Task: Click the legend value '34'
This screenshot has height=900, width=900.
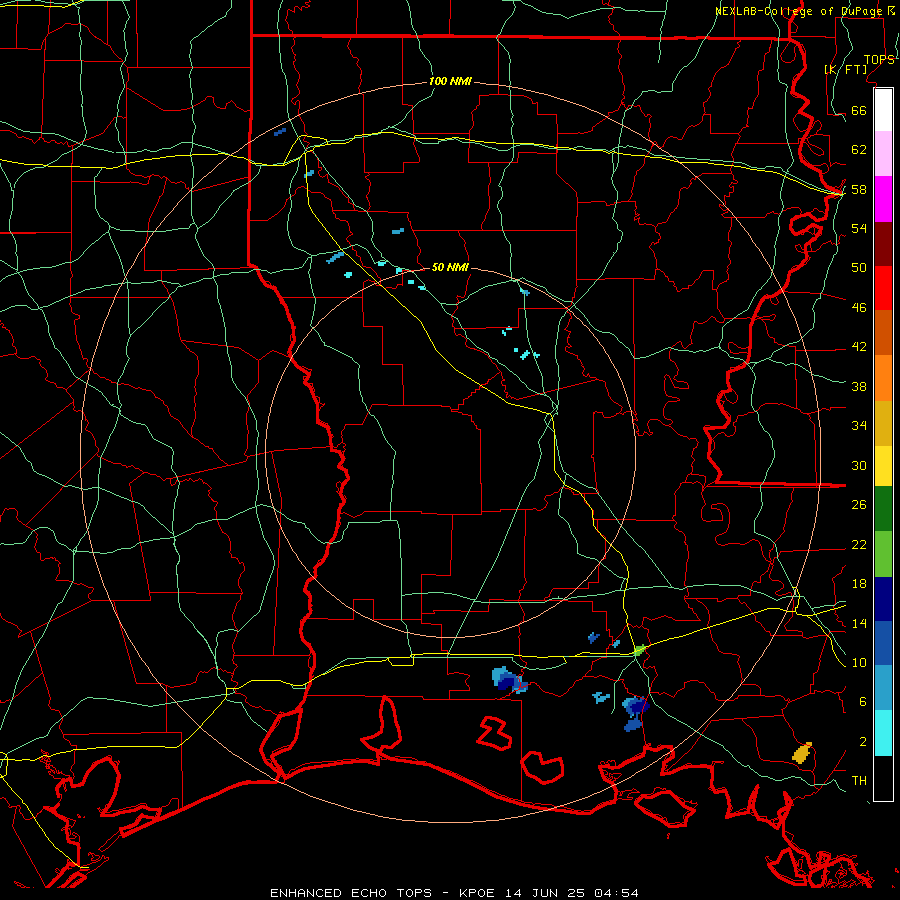Action: (859, 425)
